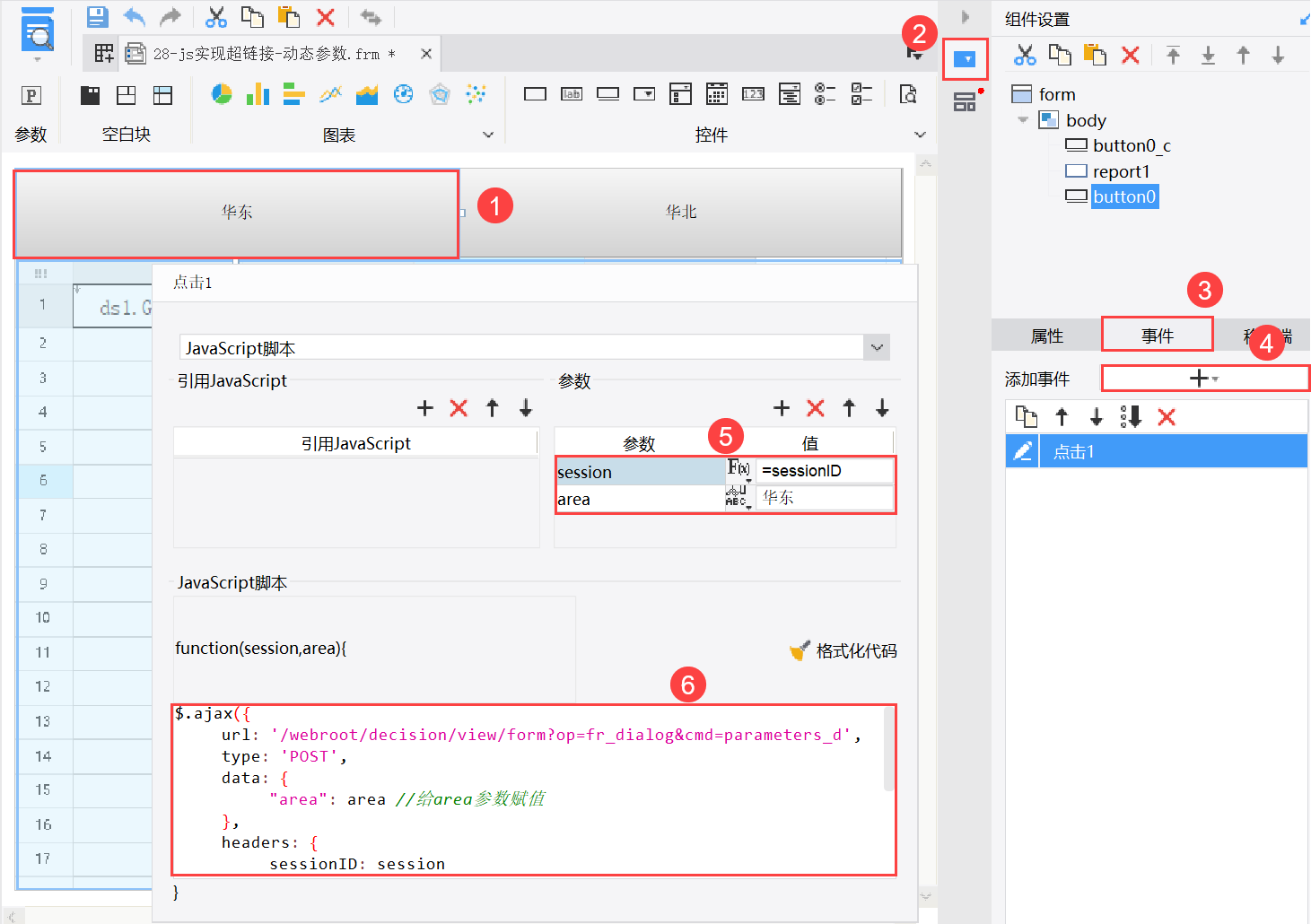The width and height of the screenshot is (1311, 924).
Task: Add a plain text box widget
Action: point(535,94)
